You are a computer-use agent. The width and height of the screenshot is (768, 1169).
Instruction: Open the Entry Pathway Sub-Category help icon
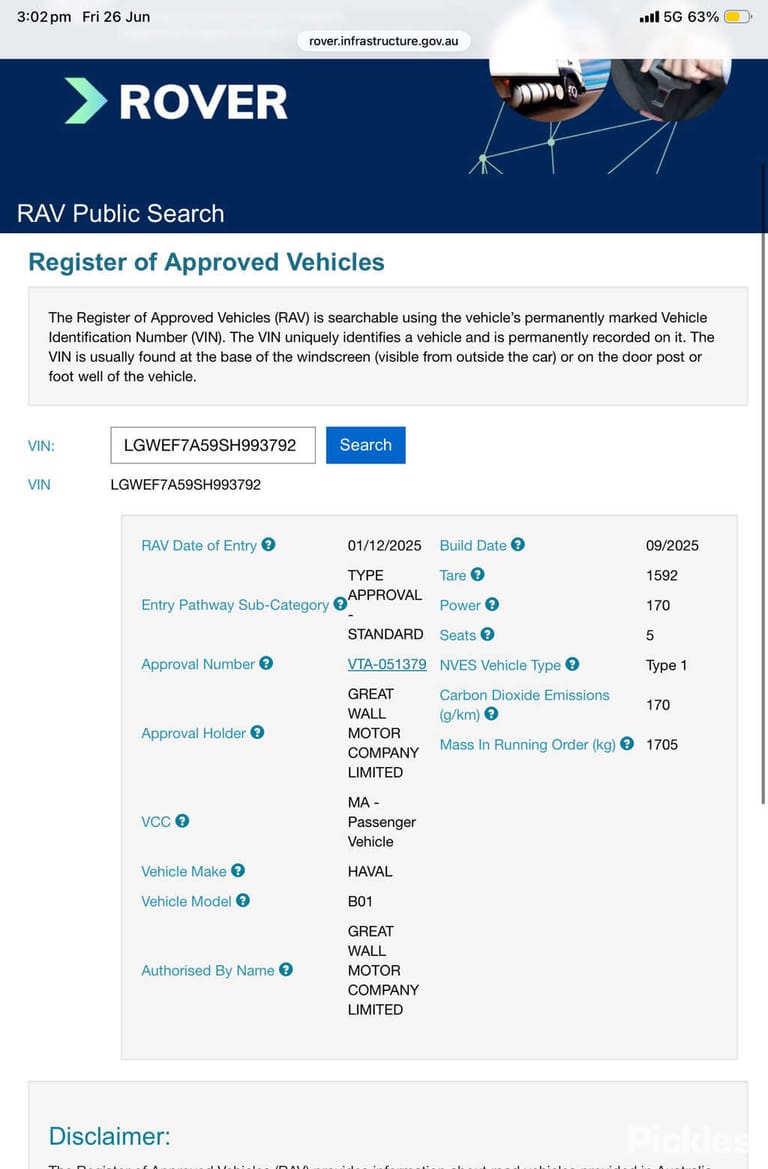[x=340, y=604]
